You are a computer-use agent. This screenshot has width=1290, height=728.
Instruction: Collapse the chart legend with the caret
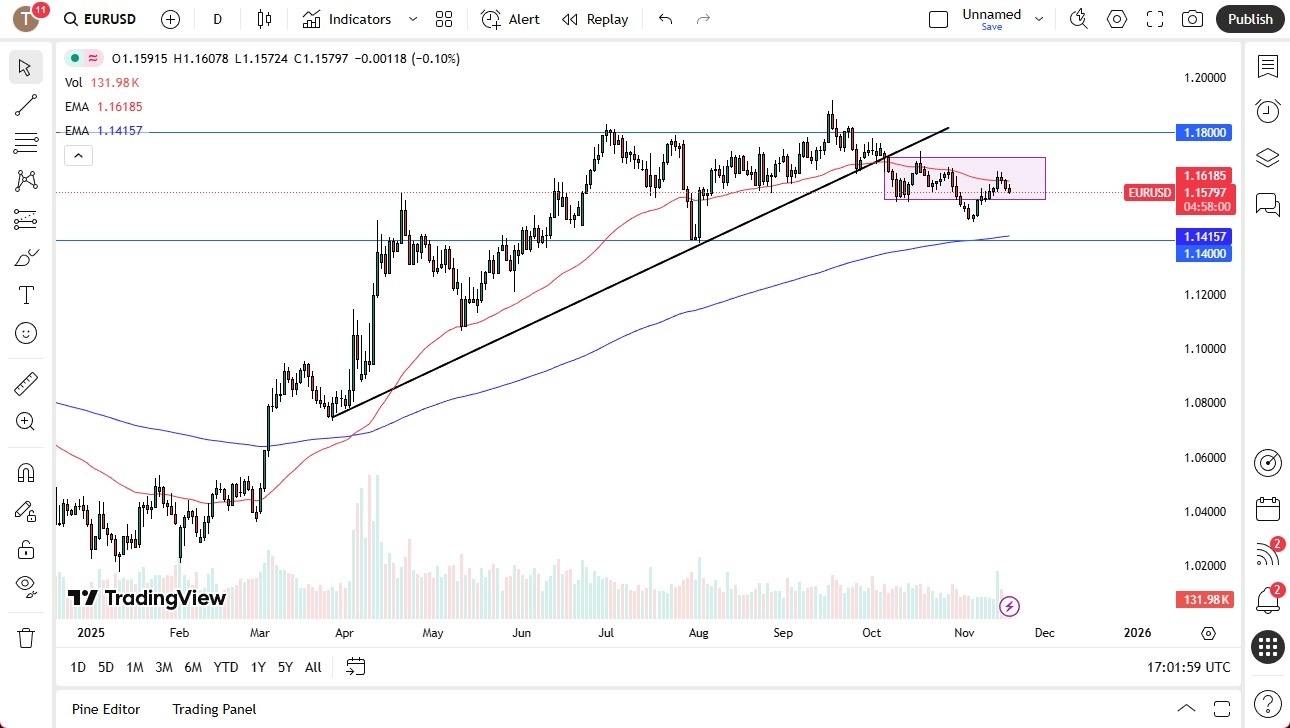[78, 155]
